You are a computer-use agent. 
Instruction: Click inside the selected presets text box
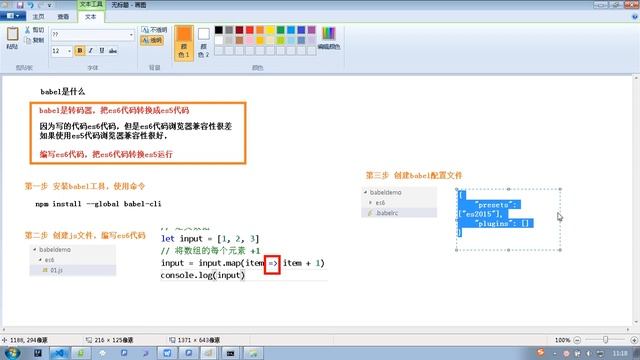pyautogui.click(x=508, y=219)
